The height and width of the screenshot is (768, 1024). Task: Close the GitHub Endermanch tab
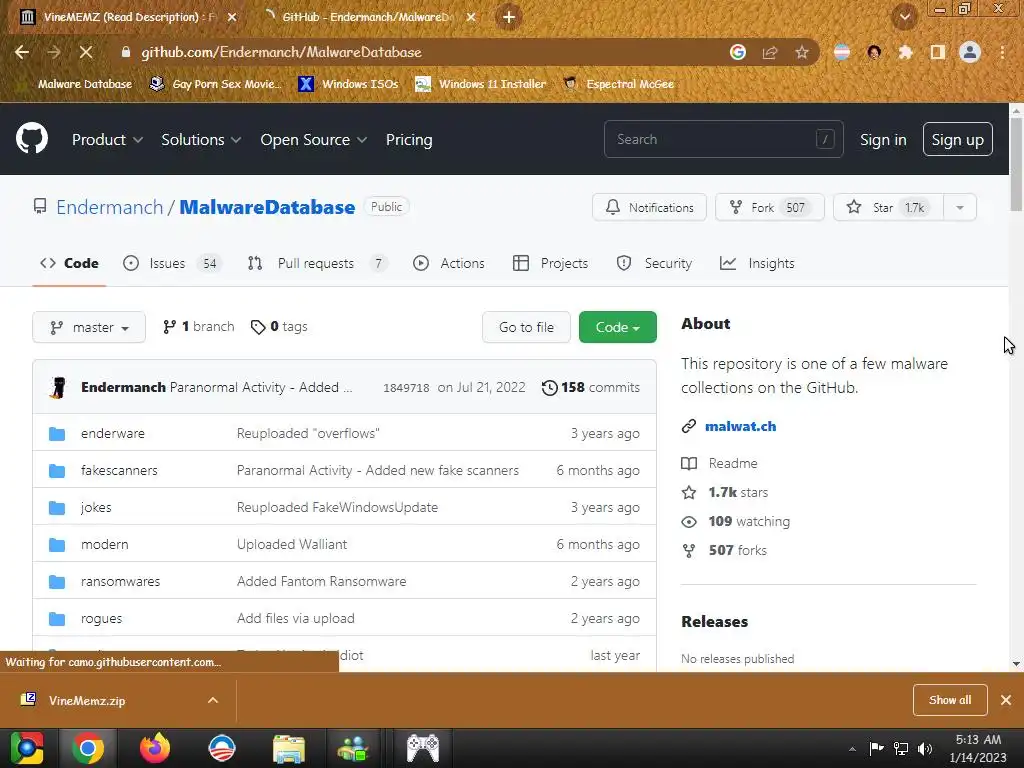471,17
